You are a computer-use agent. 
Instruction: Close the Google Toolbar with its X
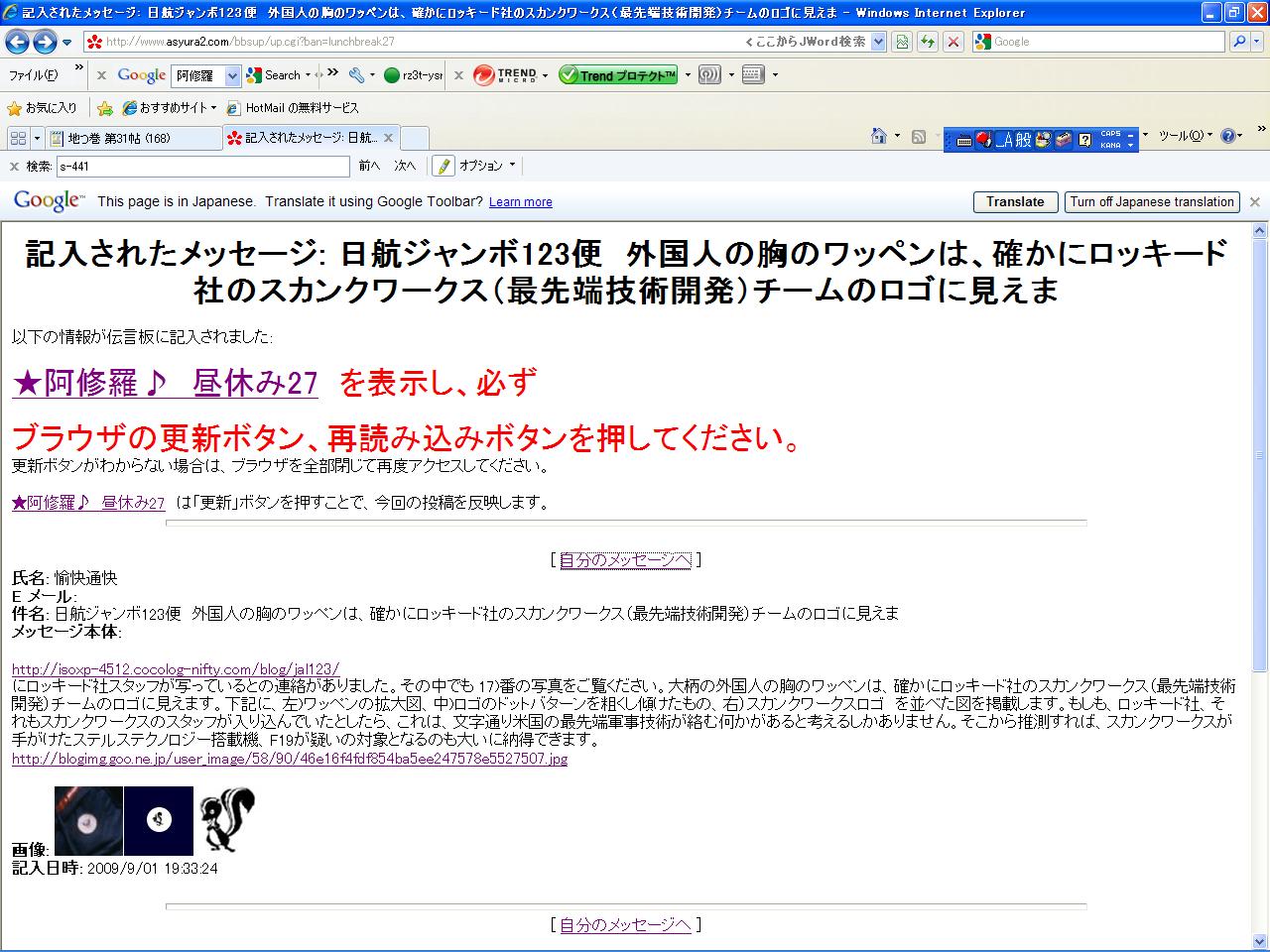[102, 75]
